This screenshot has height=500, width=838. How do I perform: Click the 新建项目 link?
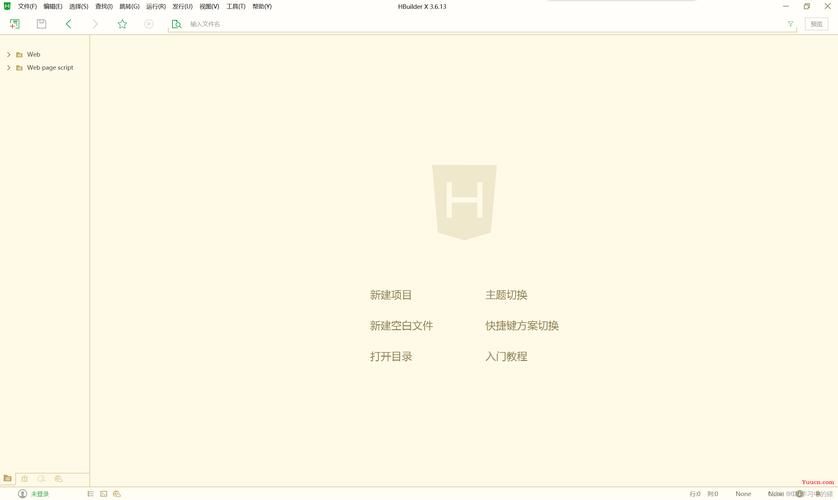click(391, 295)
